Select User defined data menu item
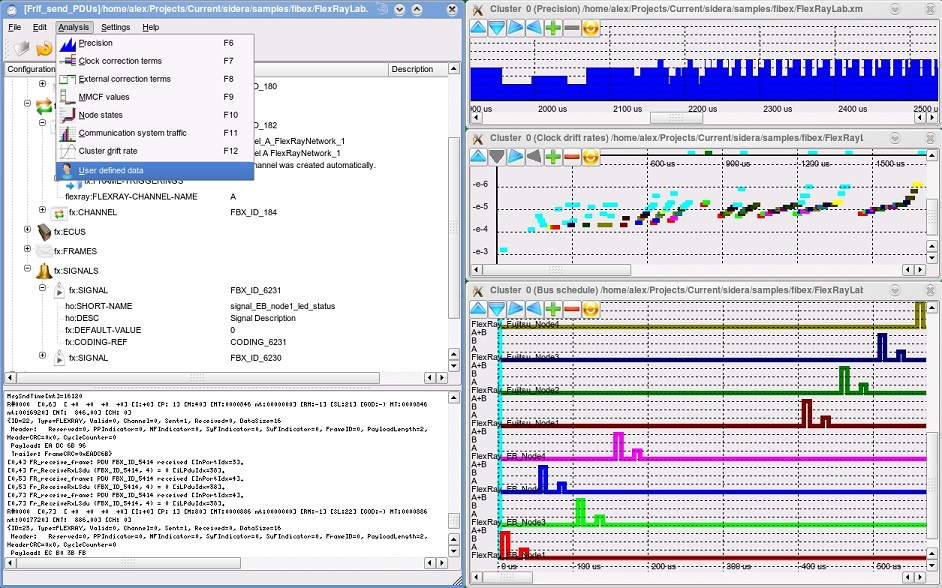Image resolution: width=942 pixels, height=588 pixels. [x=155, y=171]
